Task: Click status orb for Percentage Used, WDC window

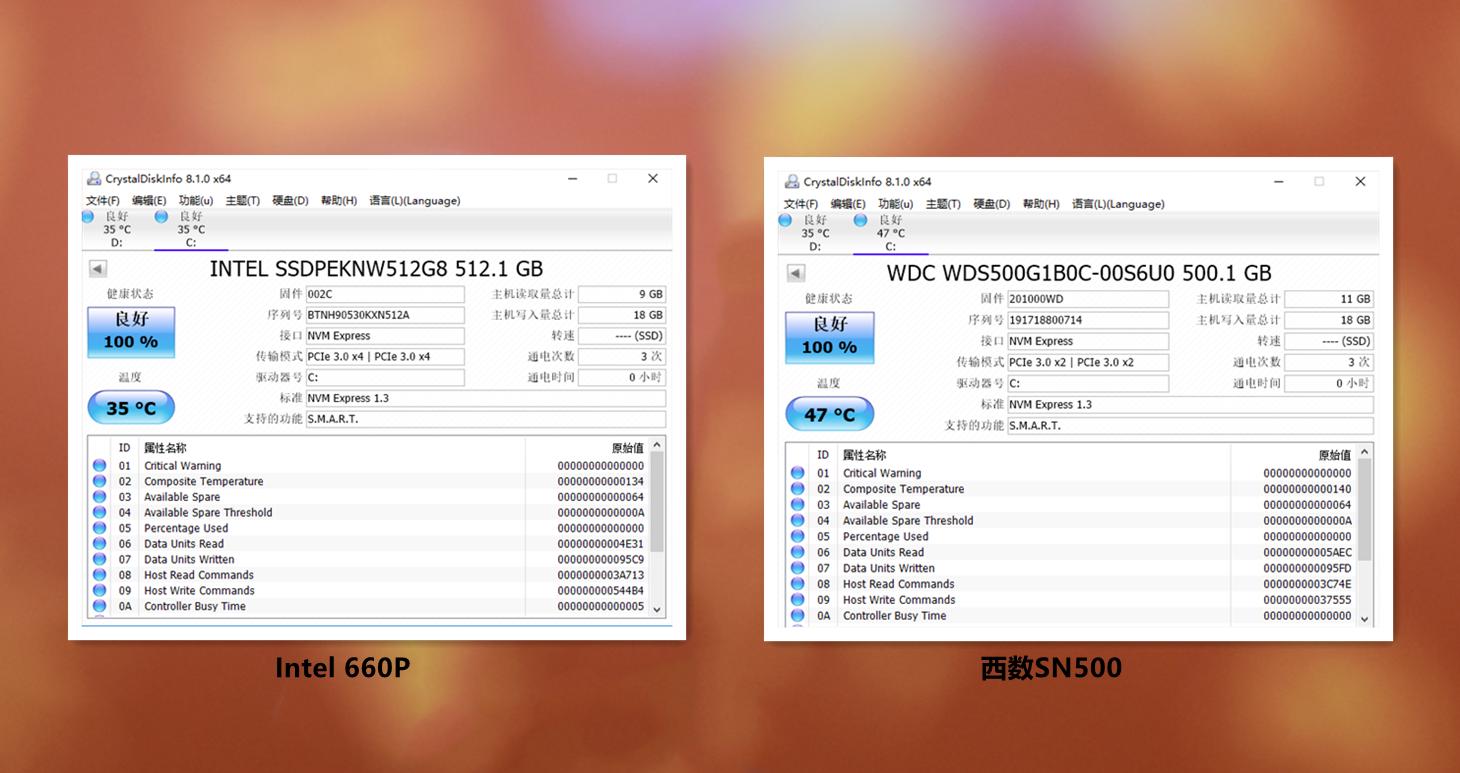Action: point(797,536)
